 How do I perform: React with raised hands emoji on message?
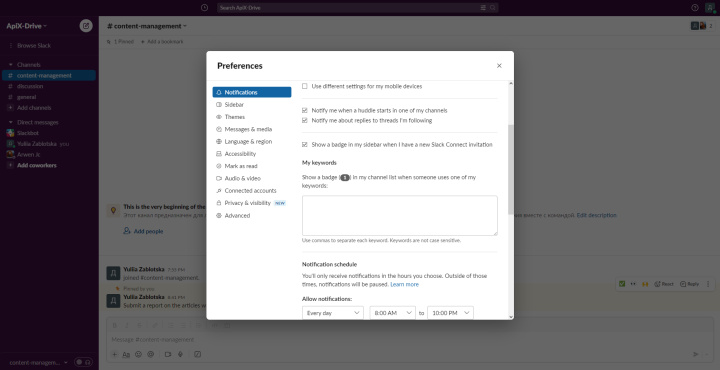coord(645,284)
